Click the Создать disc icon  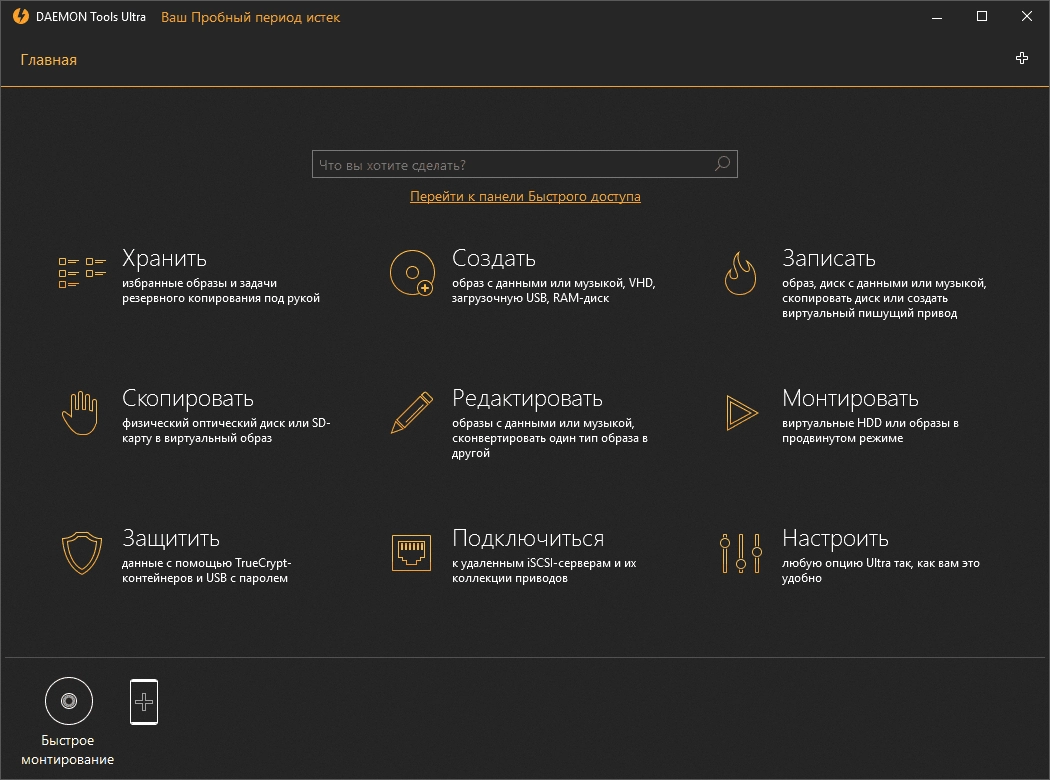click(412, 272)
